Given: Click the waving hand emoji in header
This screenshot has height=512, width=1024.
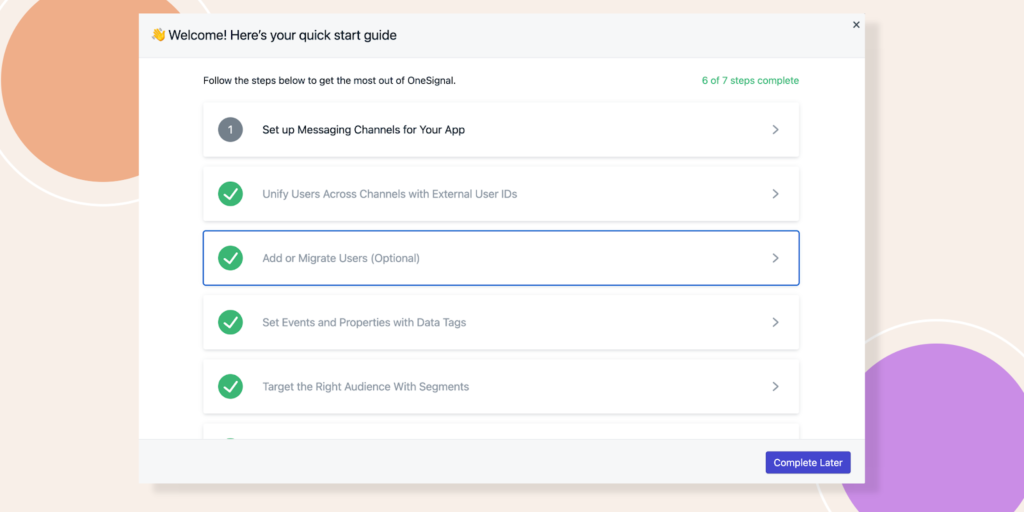Looking at the screenshot, I should coord(158,35).
